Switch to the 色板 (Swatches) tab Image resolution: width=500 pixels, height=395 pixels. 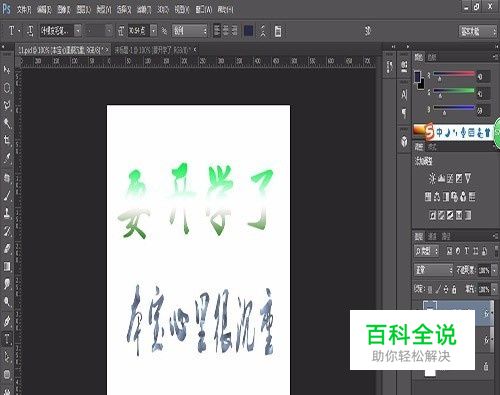432,57
